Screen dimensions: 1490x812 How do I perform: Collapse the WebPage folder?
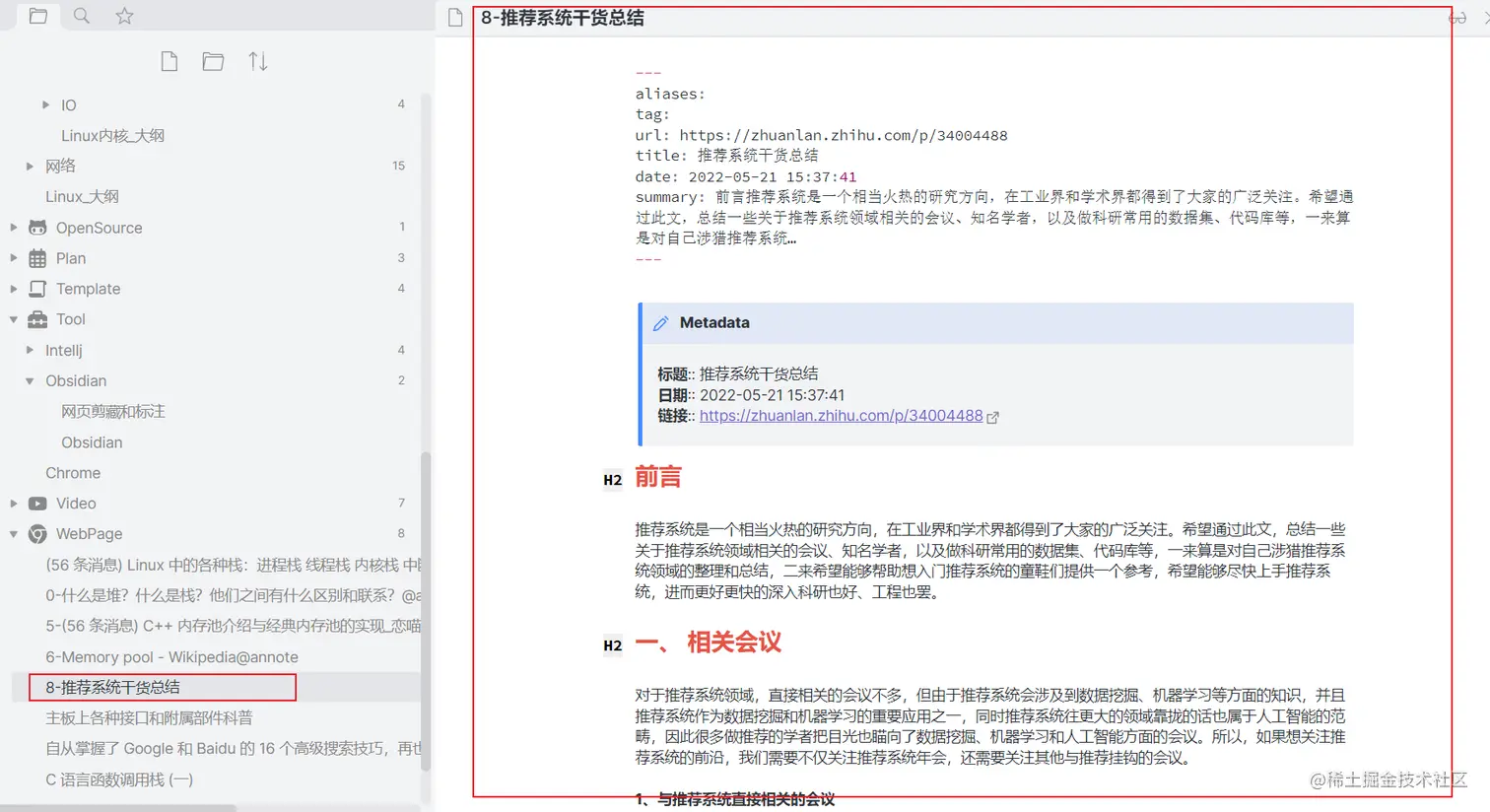click(x=14, y=533)
